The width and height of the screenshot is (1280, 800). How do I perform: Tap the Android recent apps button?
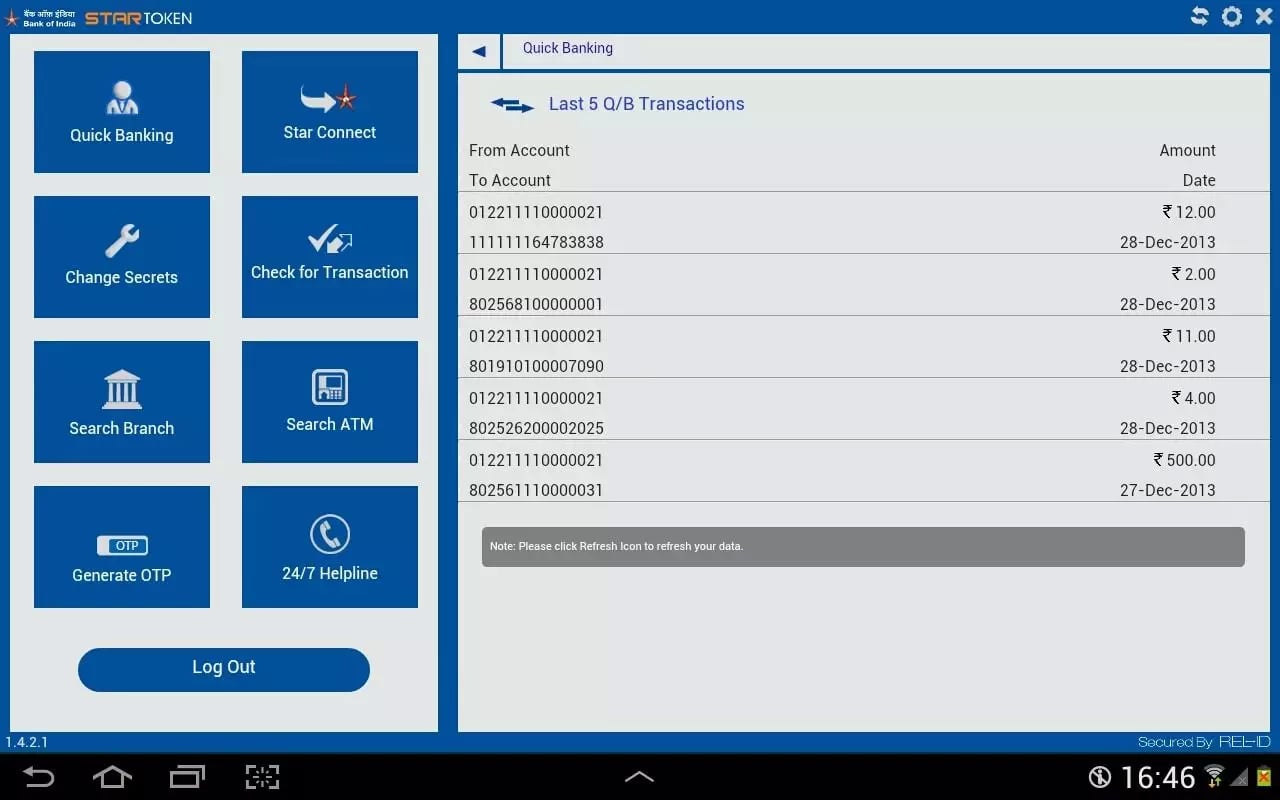coord(187,777)
